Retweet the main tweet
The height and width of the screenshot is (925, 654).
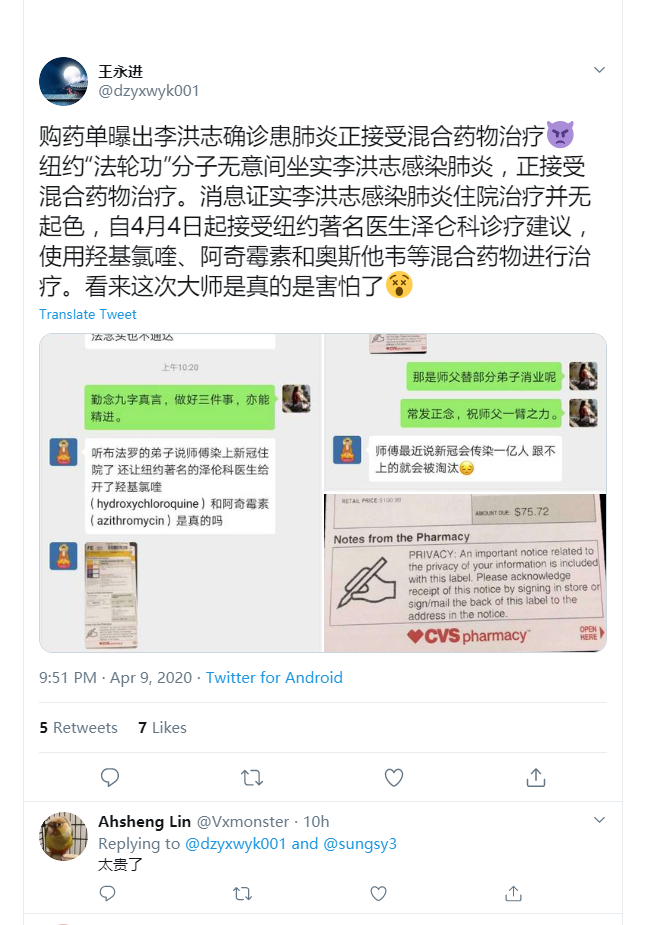point(252,778)
